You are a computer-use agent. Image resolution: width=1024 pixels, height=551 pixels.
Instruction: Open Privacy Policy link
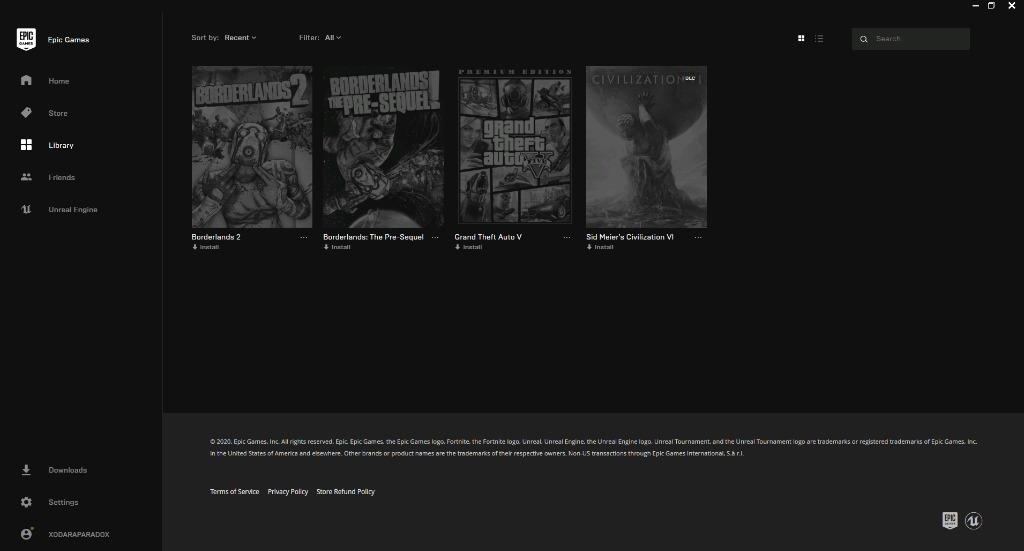click(x=288, y=492)
